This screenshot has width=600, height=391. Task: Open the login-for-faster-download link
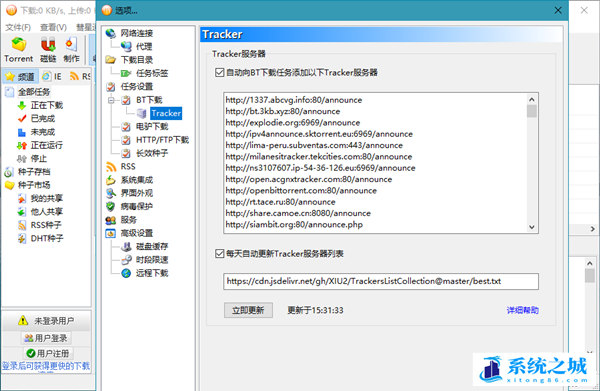46,366
